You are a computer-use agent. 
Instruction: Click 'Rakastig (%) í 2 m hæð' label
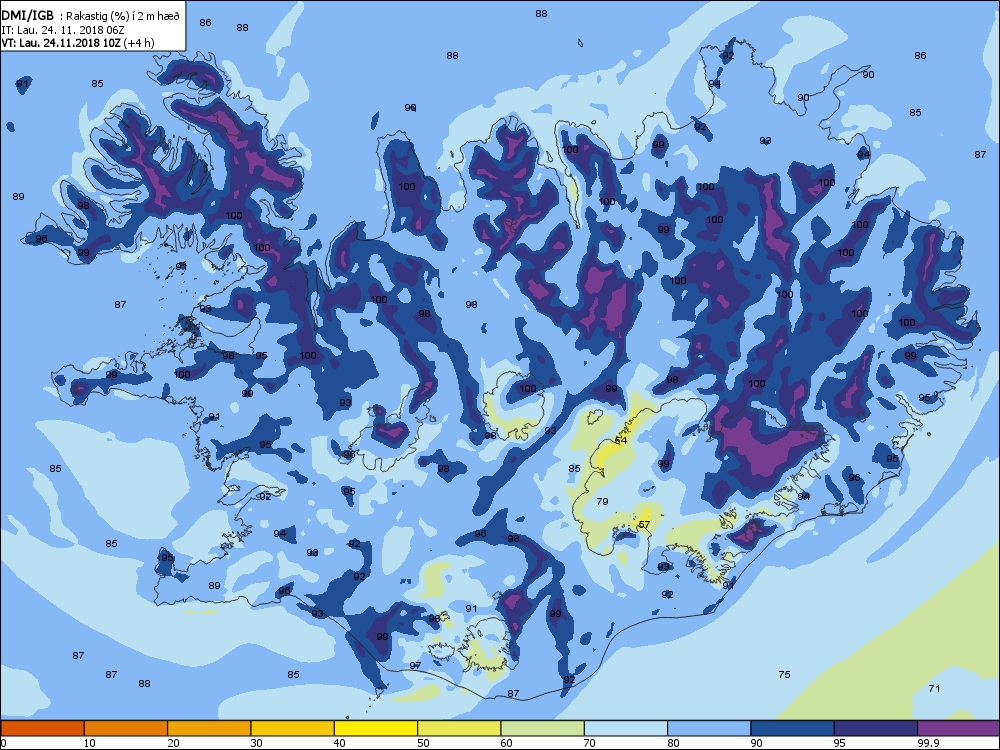coord(123,16)
